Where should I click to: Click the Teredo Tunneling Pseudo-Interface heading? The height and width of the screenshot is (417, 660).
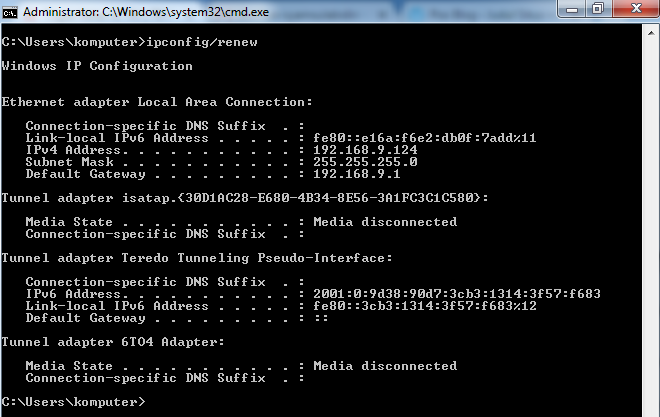point(197,258)
